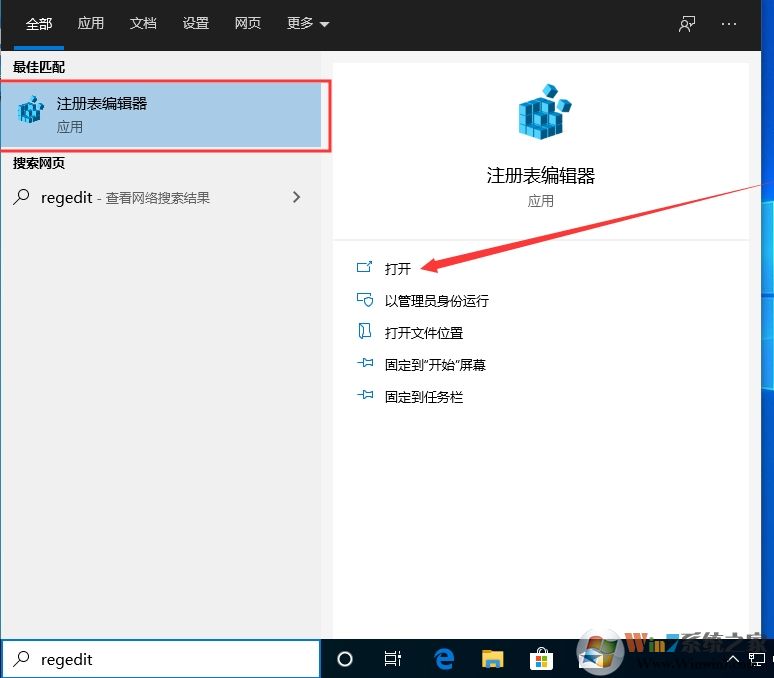Click the regedit search input box
Viewport: 774px width, 678px height.
pyautogui.click(x=161, y=659)
